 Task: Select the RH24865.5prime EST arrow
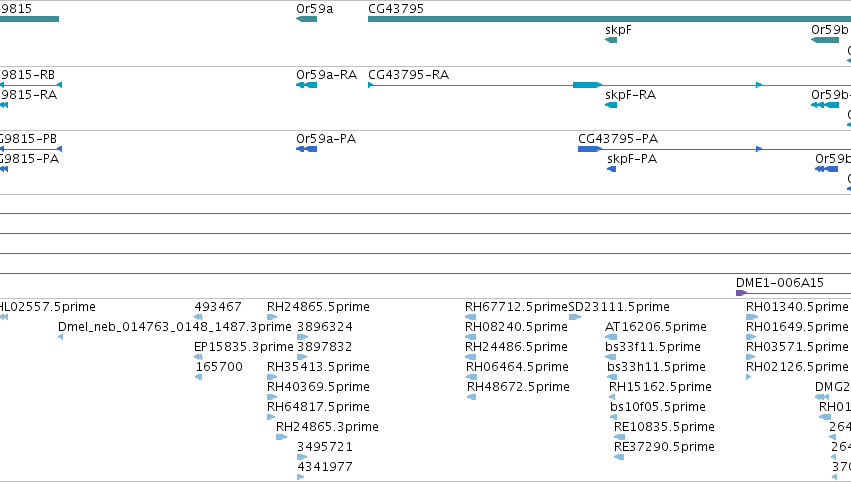click(272, 317)
